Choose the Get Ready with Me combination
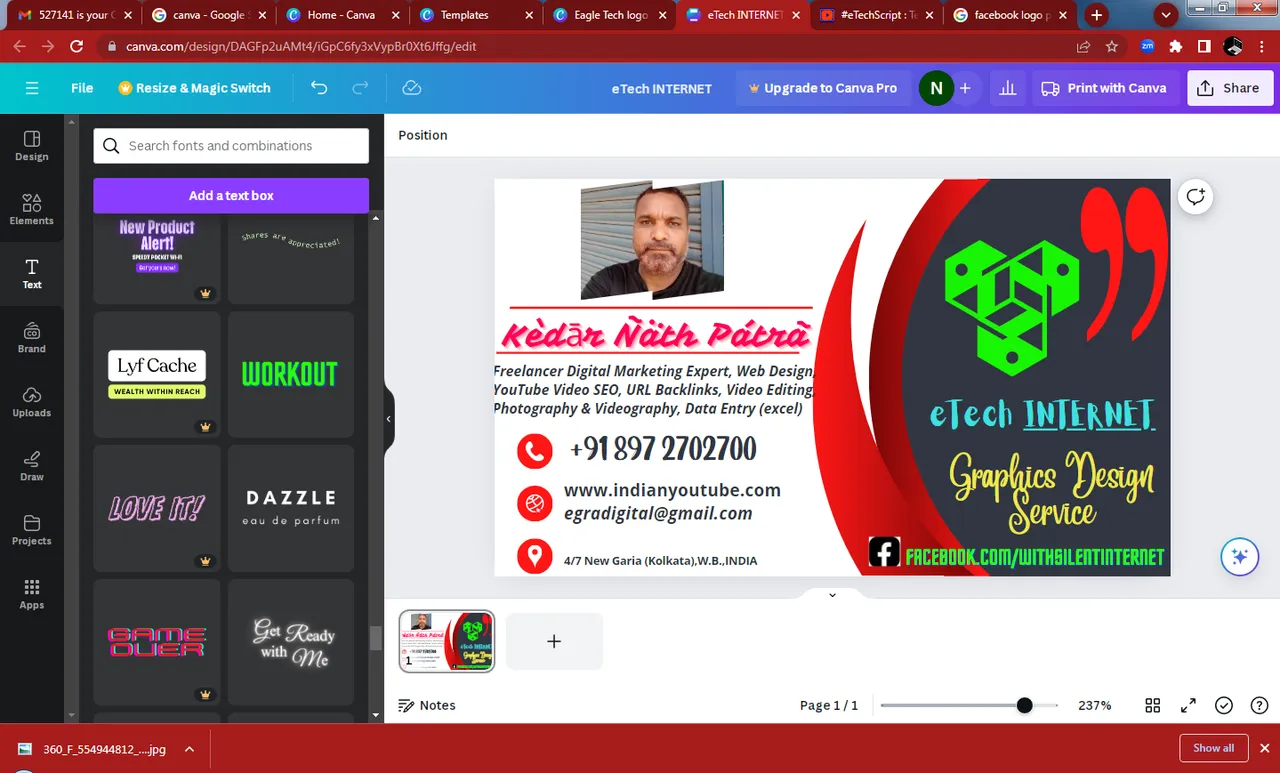The width and height of the screenshot is (1280, 773). coord(291,642)
